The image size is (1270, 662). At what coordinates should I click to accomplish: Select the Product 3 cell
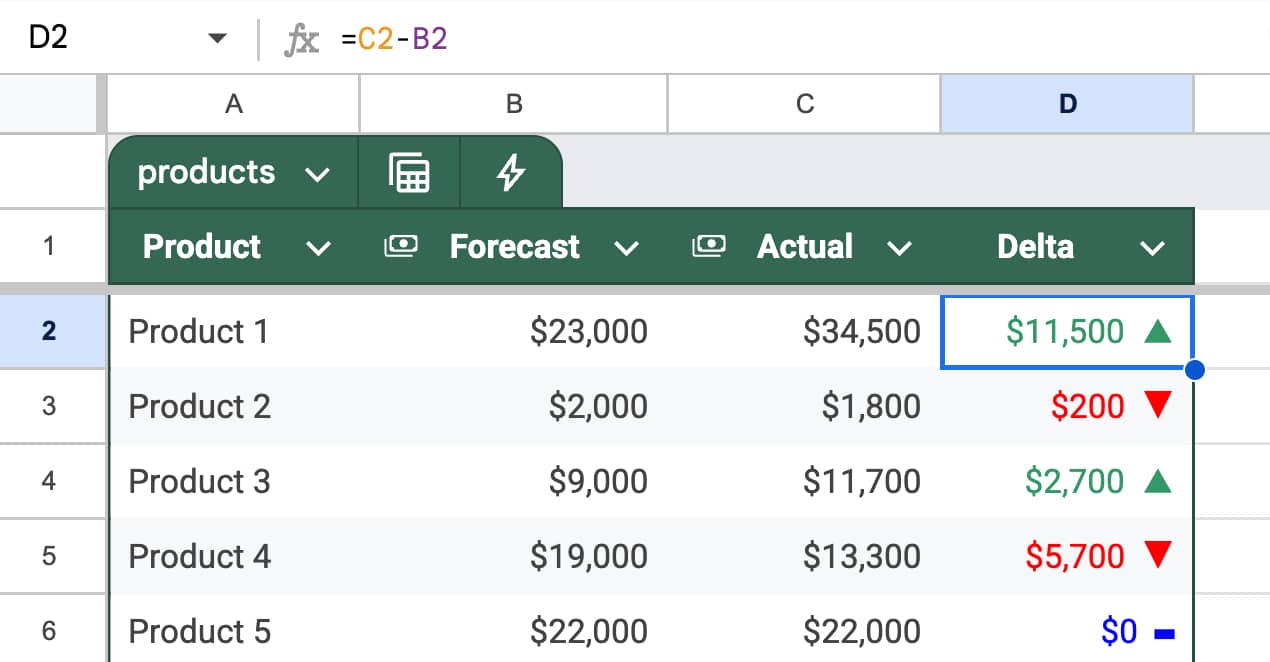click(x=232, y=481)
